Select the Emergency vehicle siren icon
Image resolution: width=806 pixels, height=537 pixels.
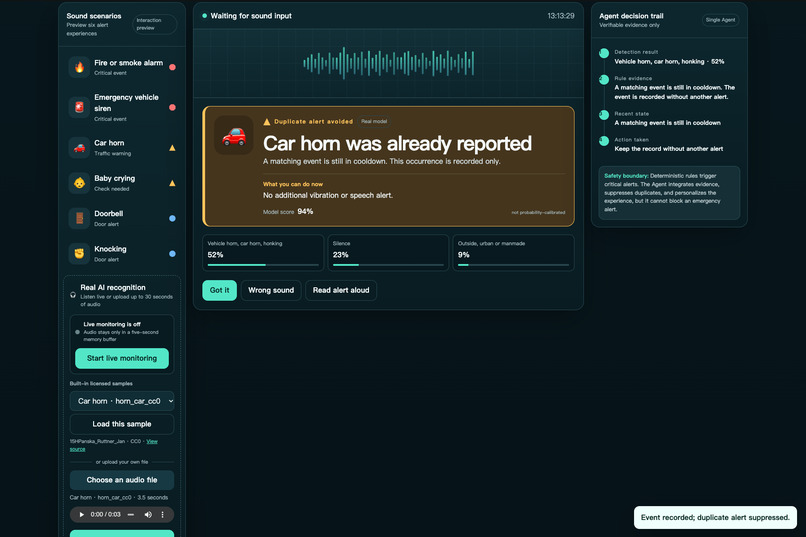tap(79, 107)
